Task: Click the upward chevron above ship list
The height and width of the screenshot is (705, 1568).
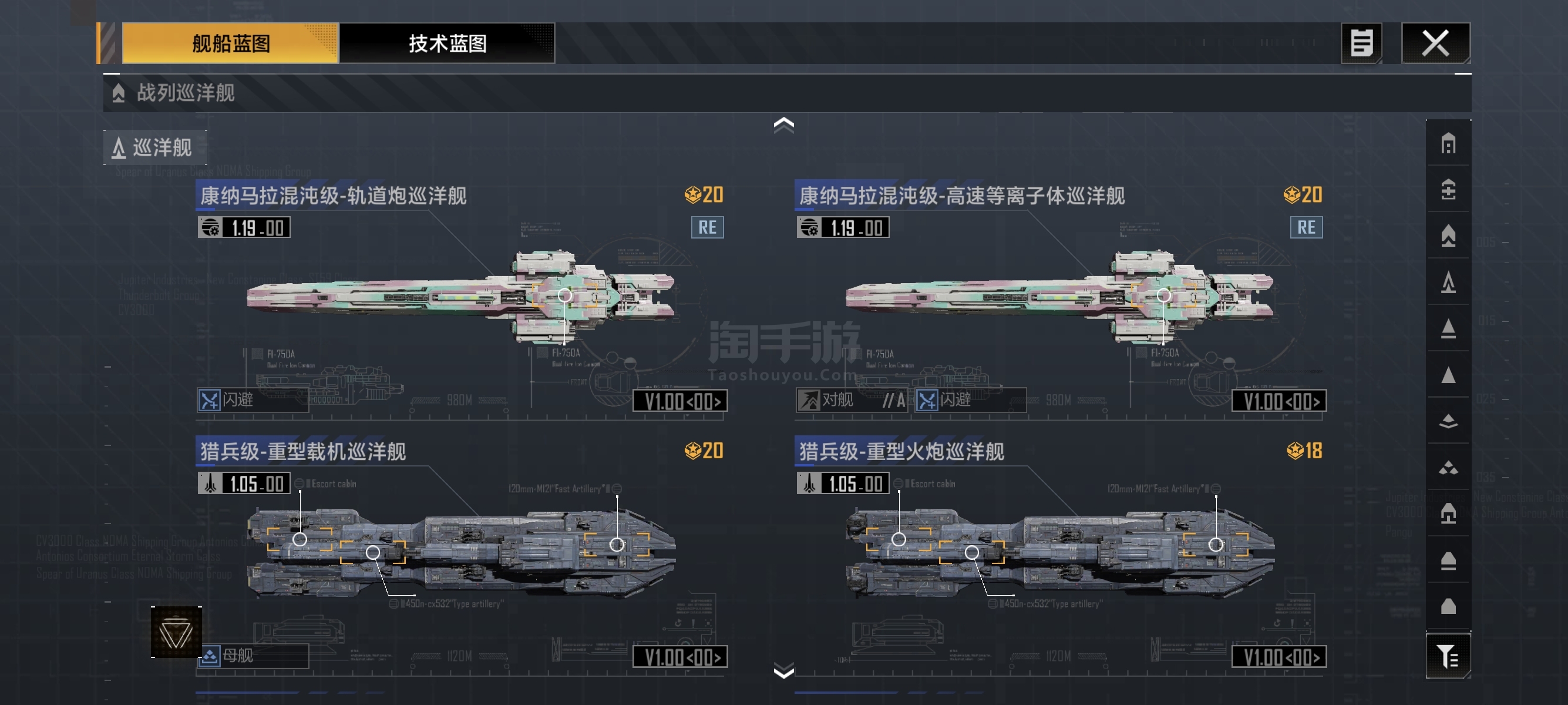Action: point(783,125)
